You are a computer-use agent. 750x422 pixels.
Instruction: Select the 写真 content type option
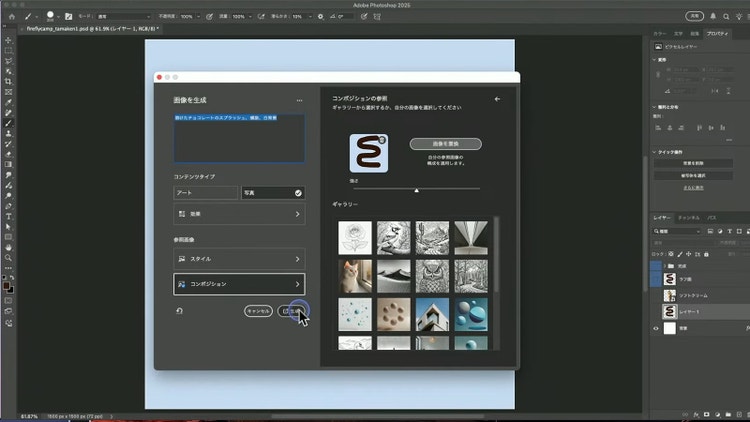point(273,193)
